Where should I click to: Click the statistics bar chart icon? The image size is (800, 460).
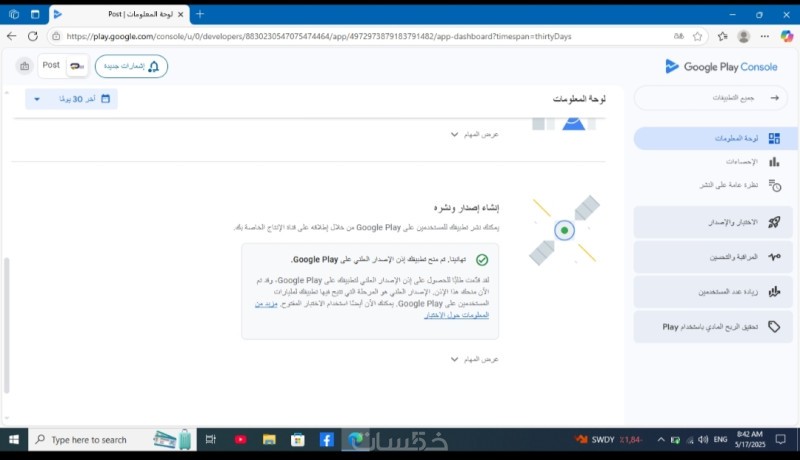pyautogui.click(x=774, y=162)
